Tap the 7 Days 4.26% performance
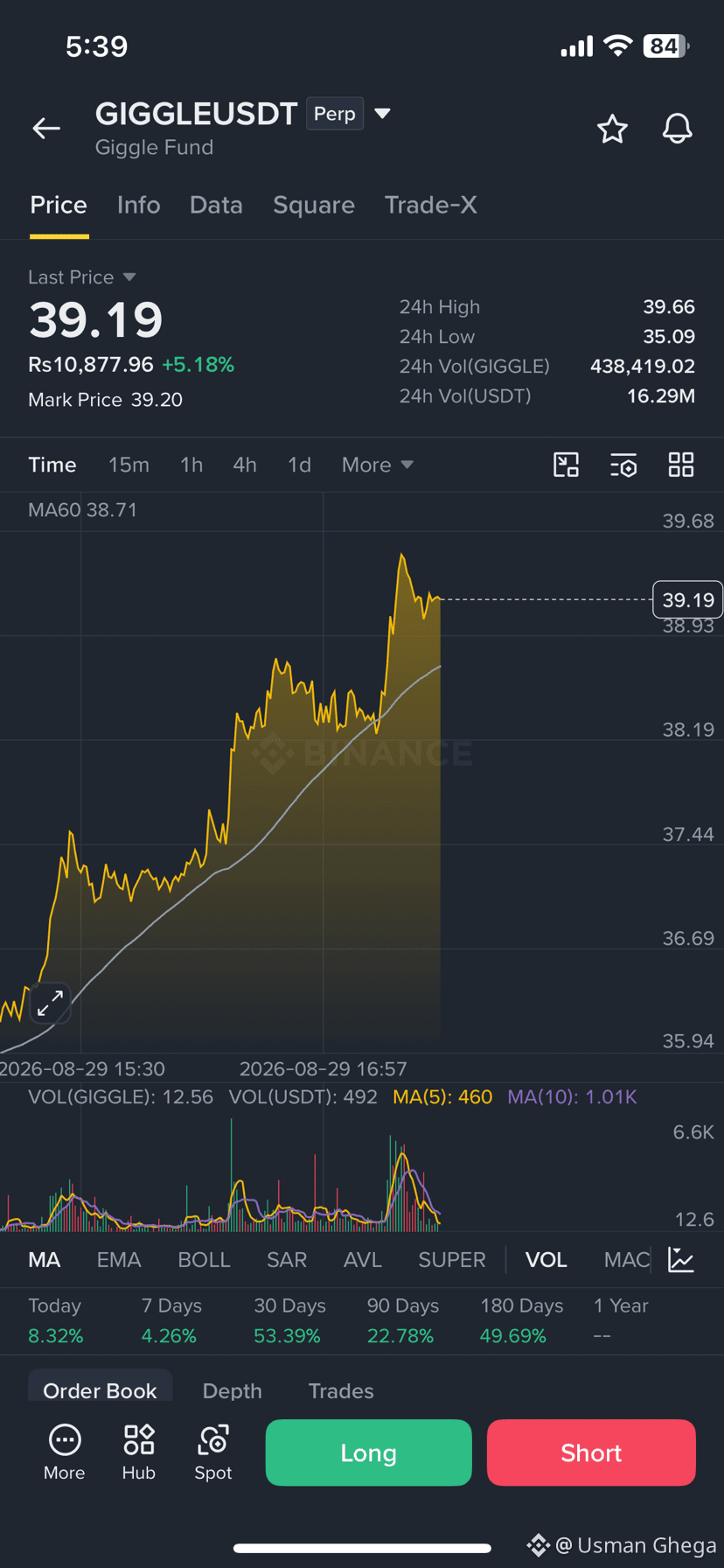This screenshot has height=1568, width=724. (x=171, y=1321)
